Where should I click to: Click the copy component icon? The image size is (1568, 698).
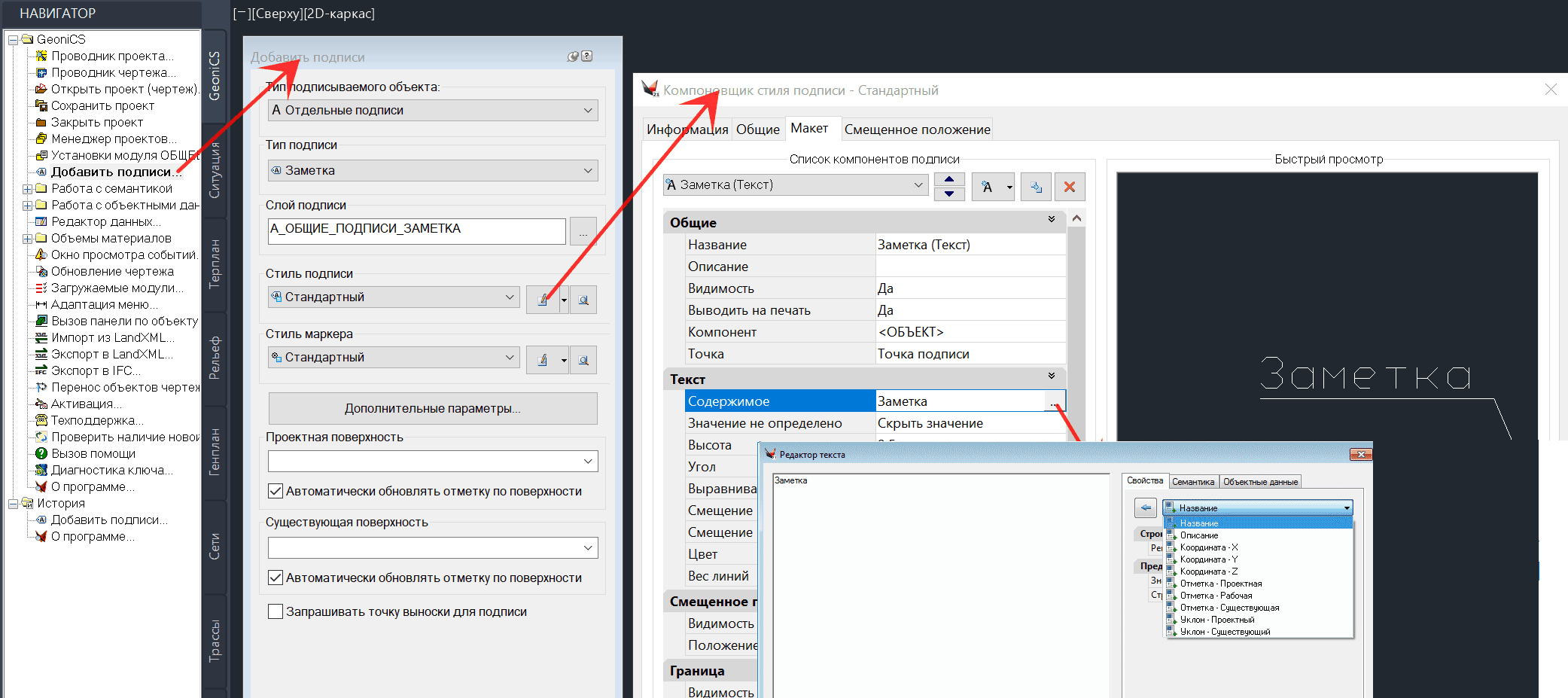point(1036,187)
